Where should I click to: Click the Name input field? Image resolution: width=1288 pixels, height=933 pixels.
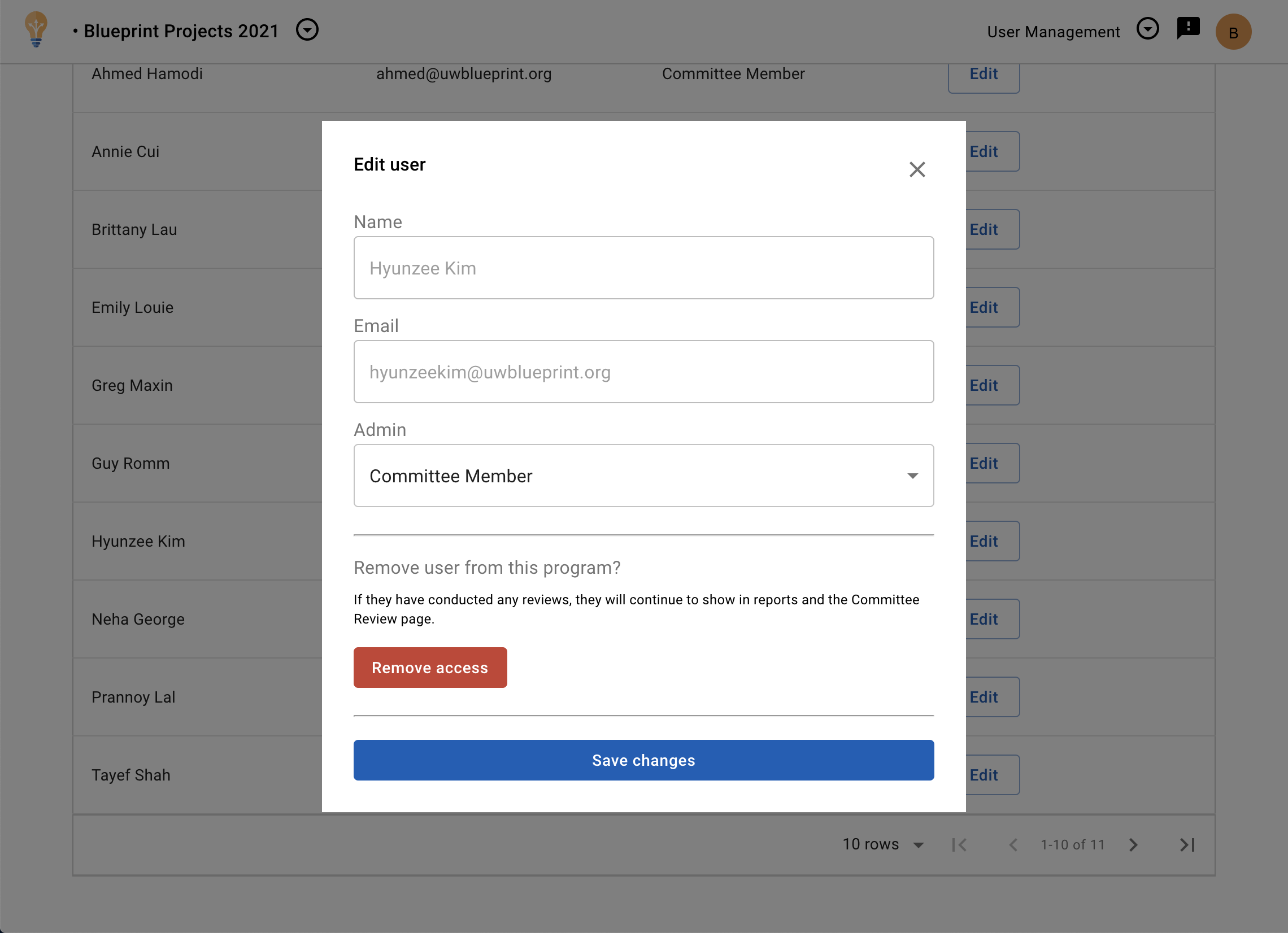pos(643,268)
